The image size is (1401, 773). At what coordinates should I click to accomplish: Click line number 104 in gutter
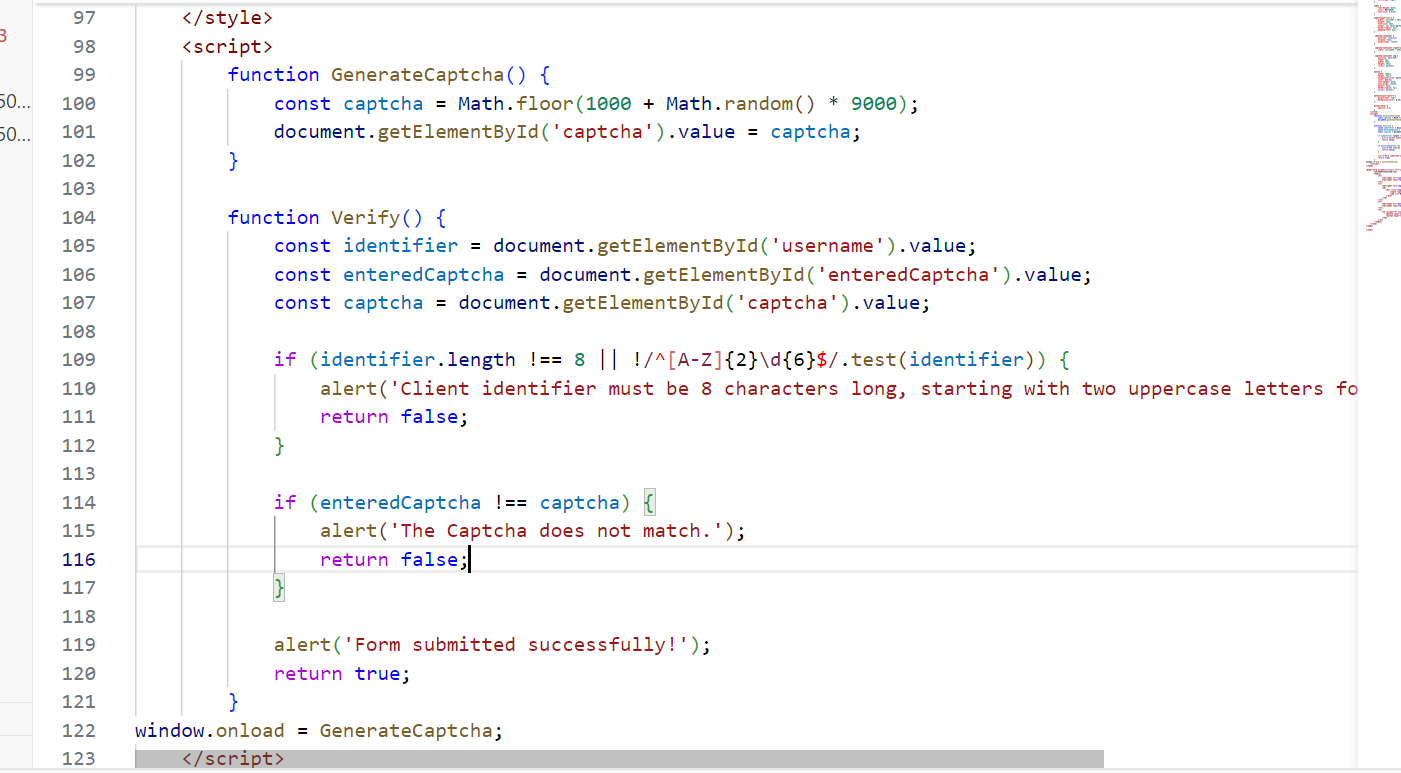[79, 217]
